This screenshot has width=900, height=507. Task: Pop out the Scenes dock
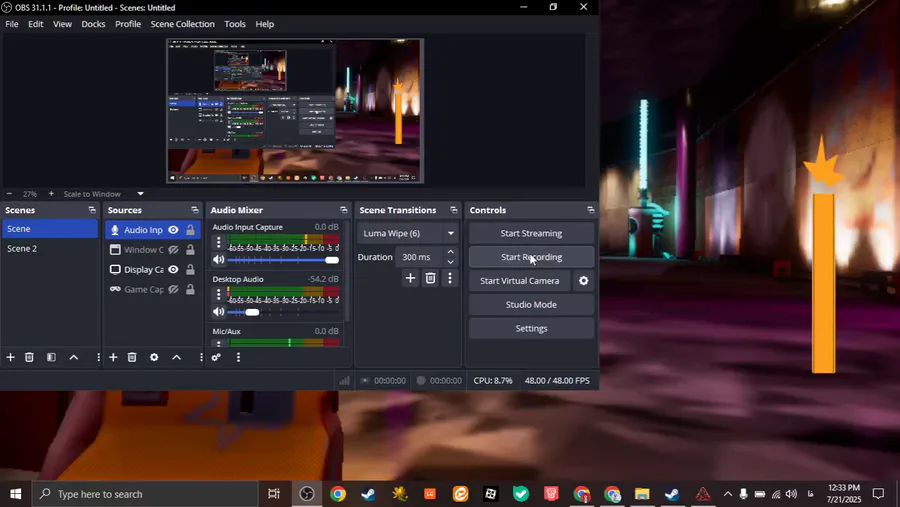(x=92, y=210)
